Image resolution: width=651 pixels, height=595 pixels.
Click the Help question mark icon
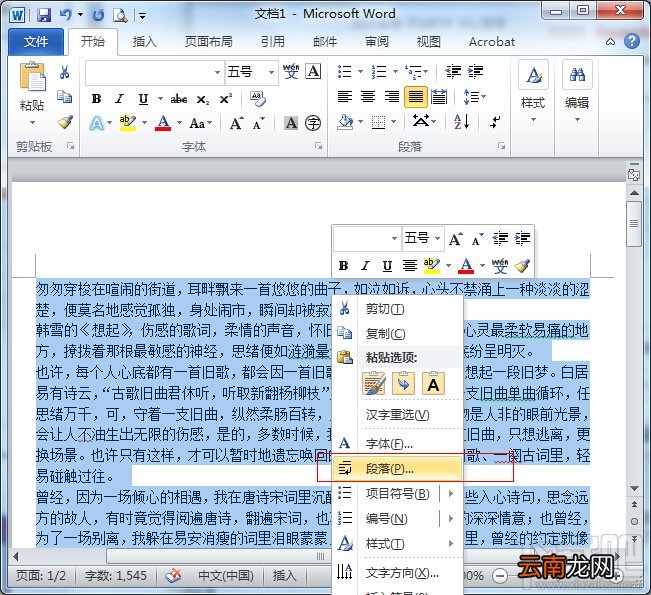[x=631, y=42]
